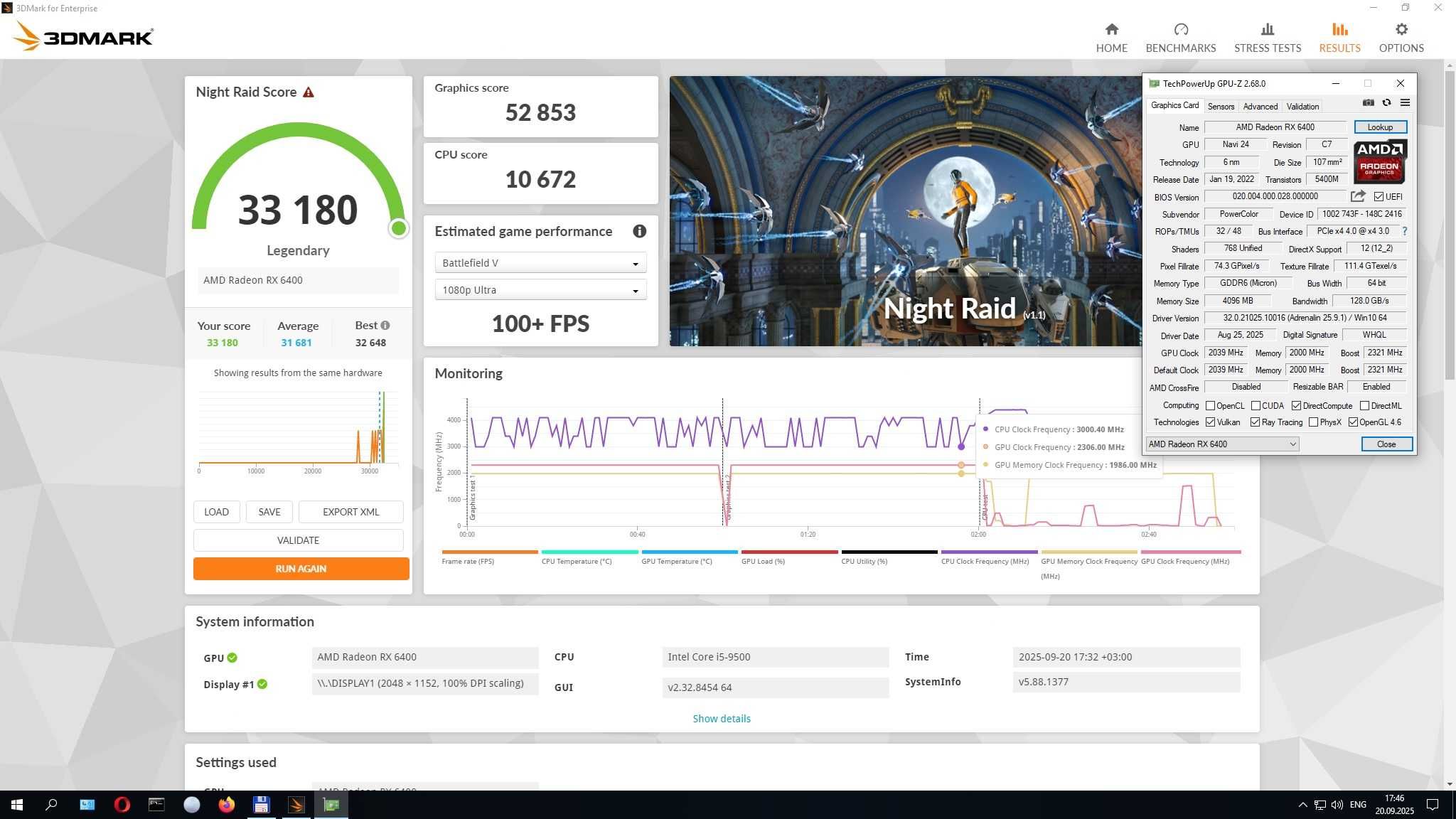Click the Bus Interface question mark in GPU-Z
Screen dimensions: 1456x819
point(1404,231)
